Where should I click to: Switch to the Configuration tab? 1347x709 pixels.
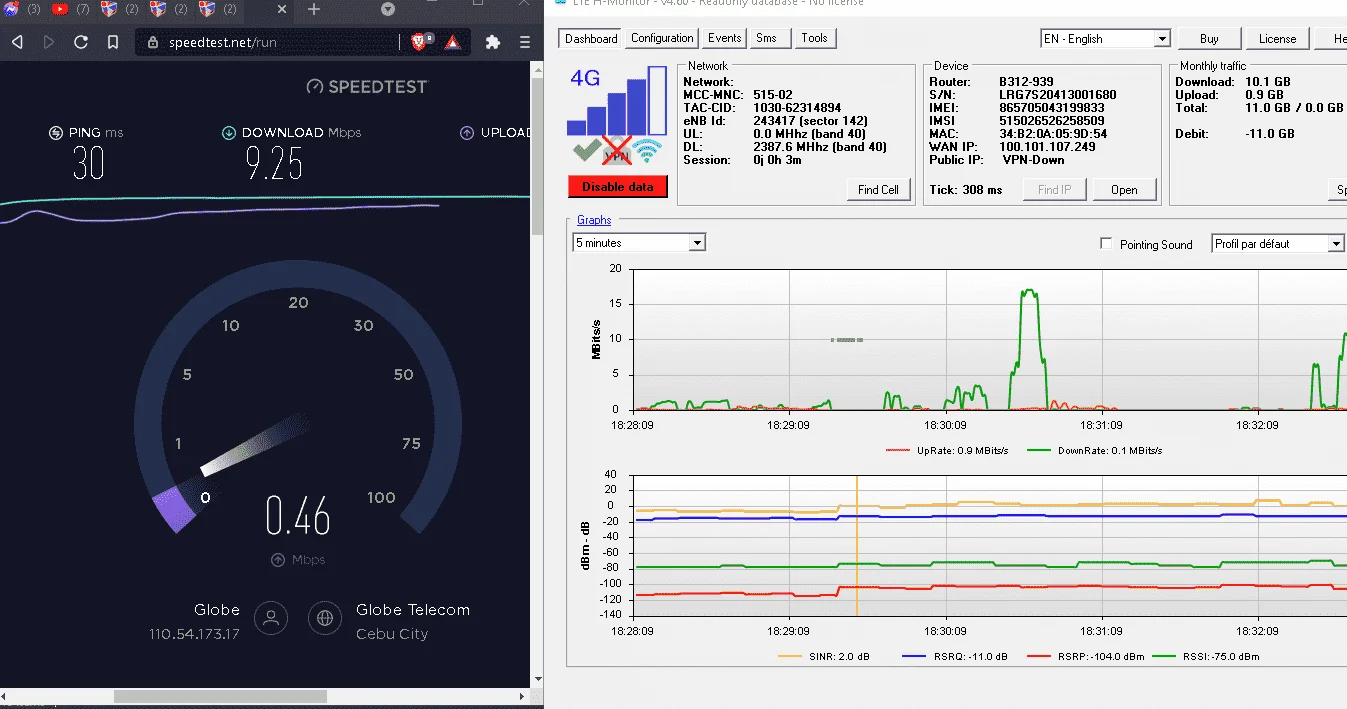[662, 38]
